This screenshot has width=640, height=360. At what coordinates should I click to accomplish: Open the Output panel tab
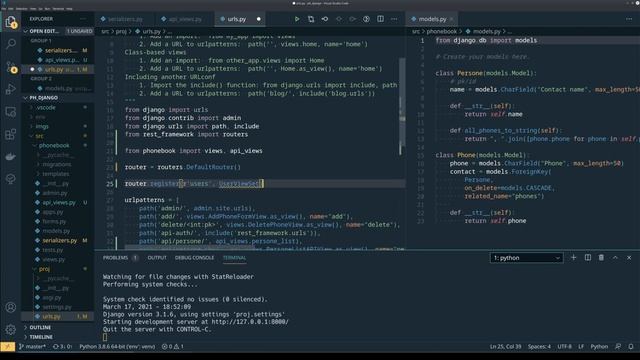(157, 258)
